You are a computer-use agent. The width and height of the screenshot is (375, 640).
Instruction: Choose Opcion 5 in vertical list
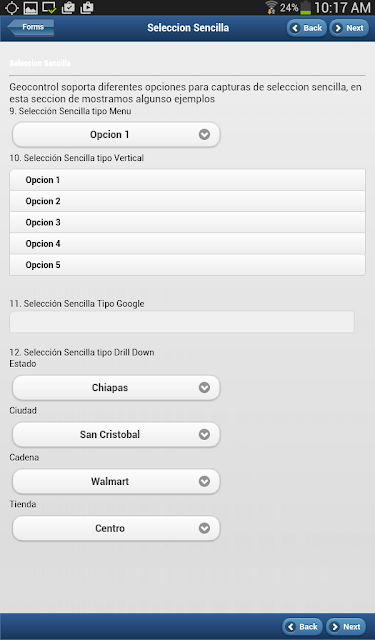(187, 265)
